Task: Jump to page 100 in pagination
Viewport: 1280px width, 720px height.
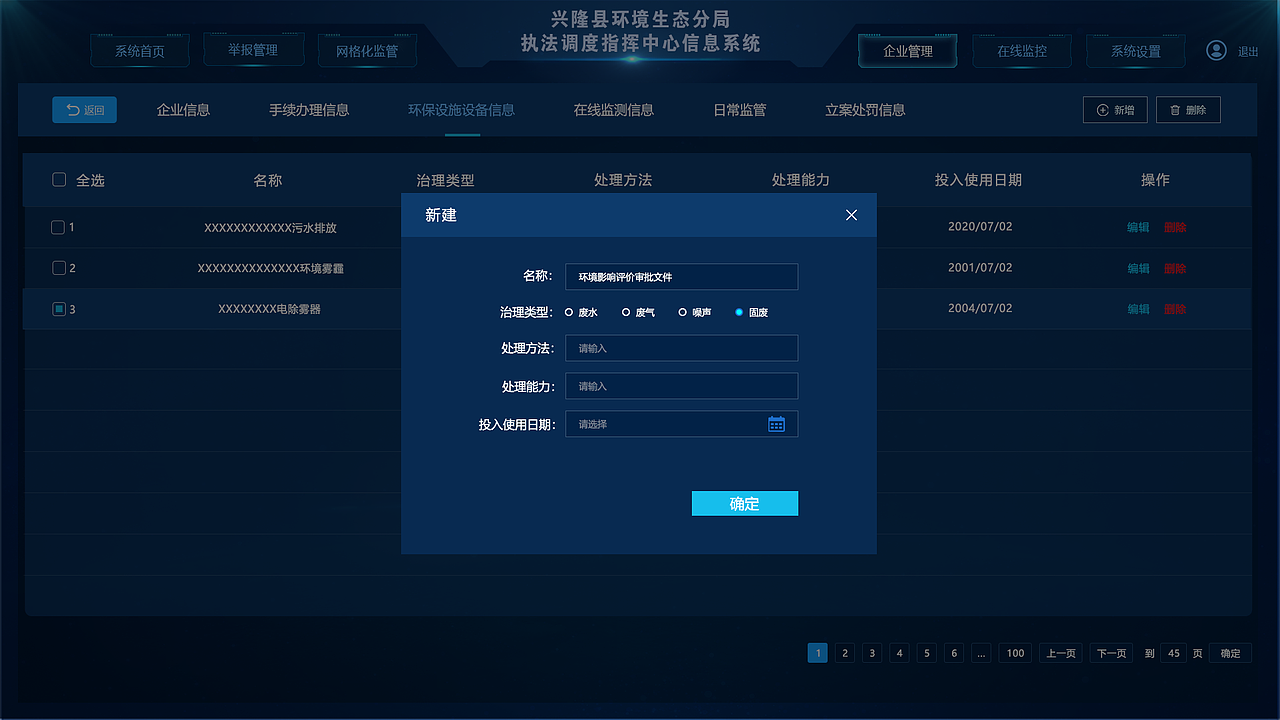Action: pyautogui.click(x=1014, y=652)
